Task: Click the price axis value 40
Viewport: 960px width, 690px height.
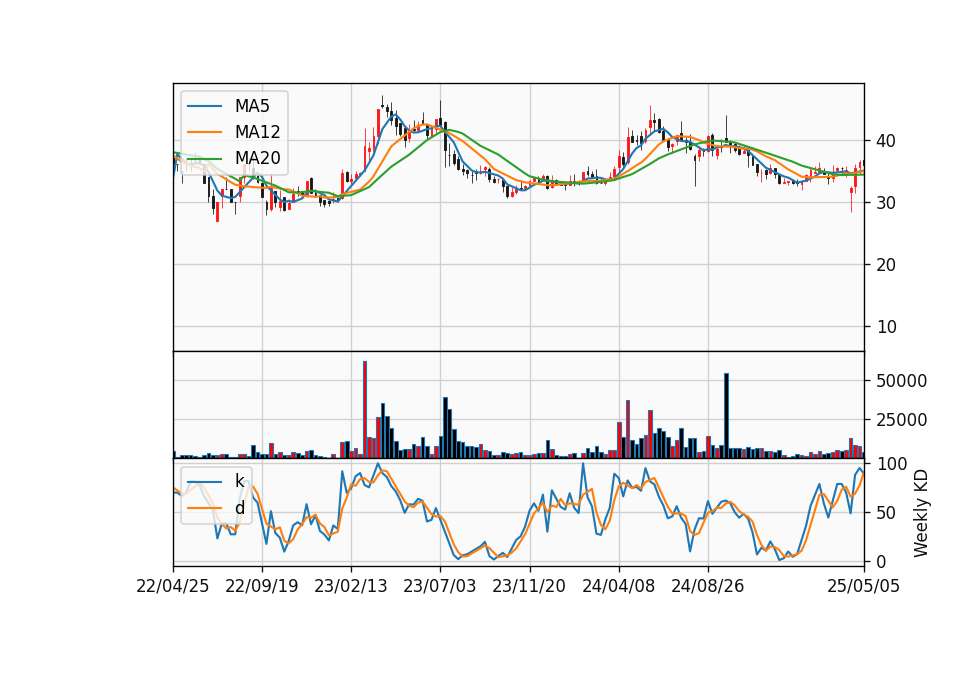Action: [x=886, y=141]
